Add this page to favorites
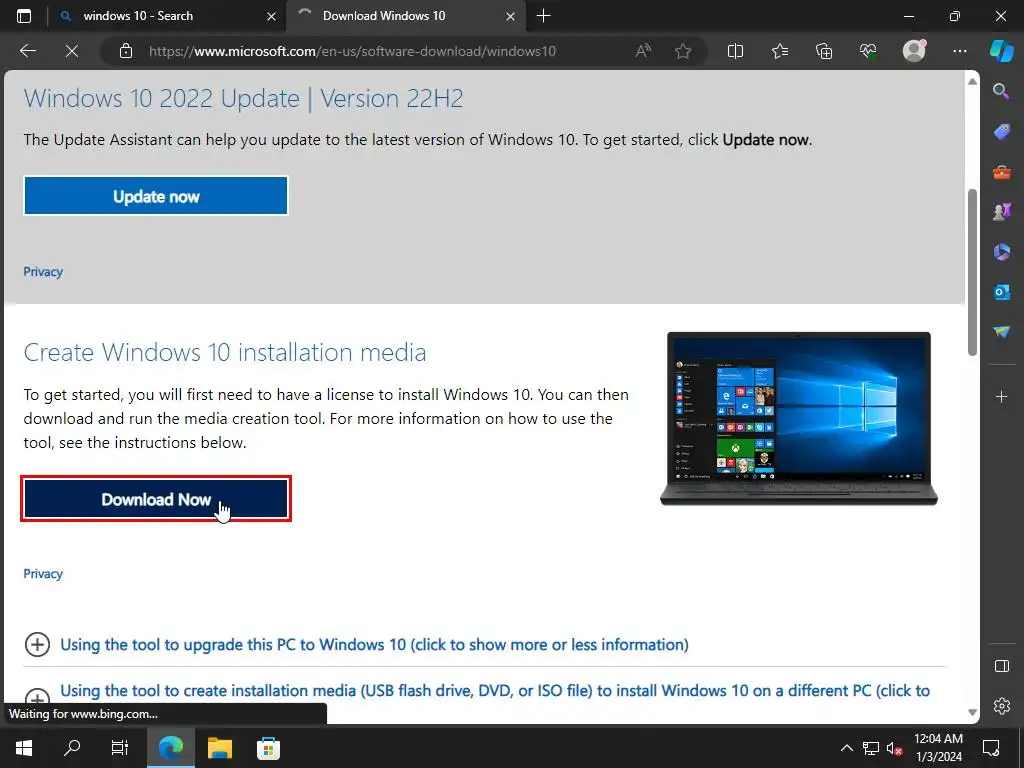This screenshot has width=1024, height=768. 683,51
